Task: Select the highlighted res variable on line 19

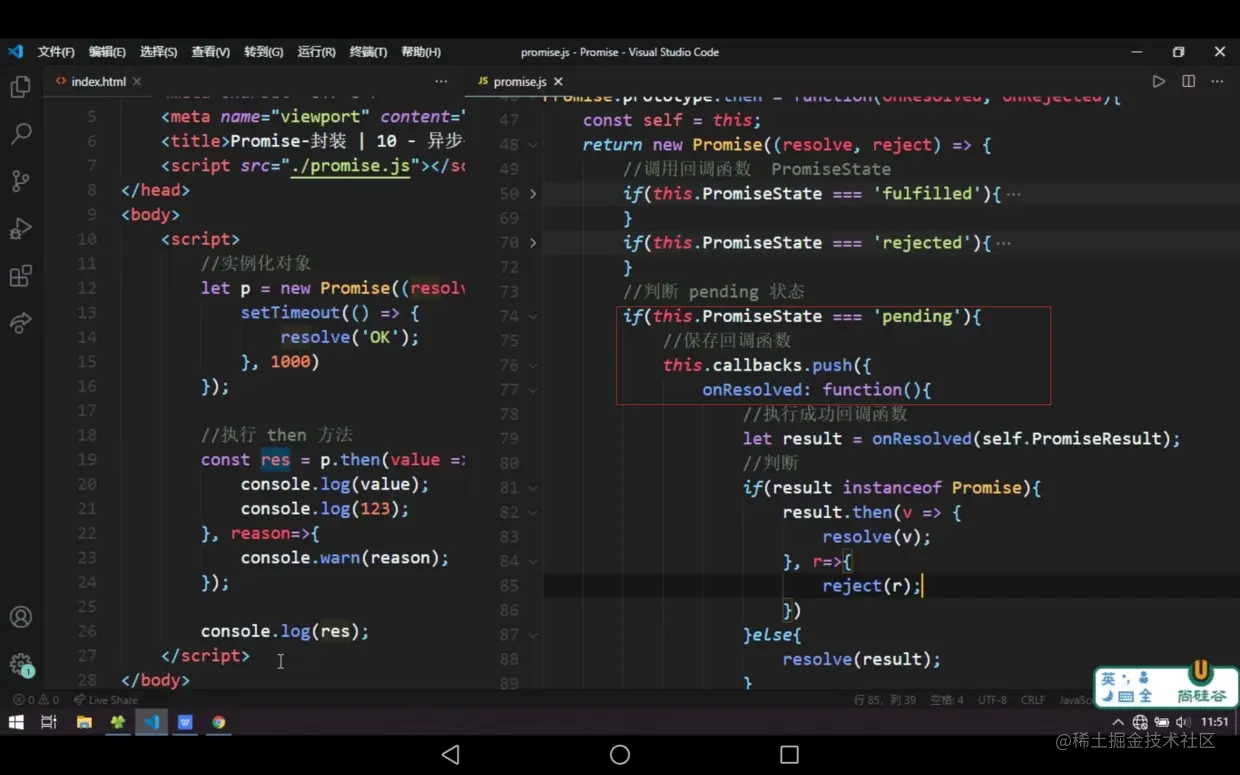Action: [x=275, y=460]
